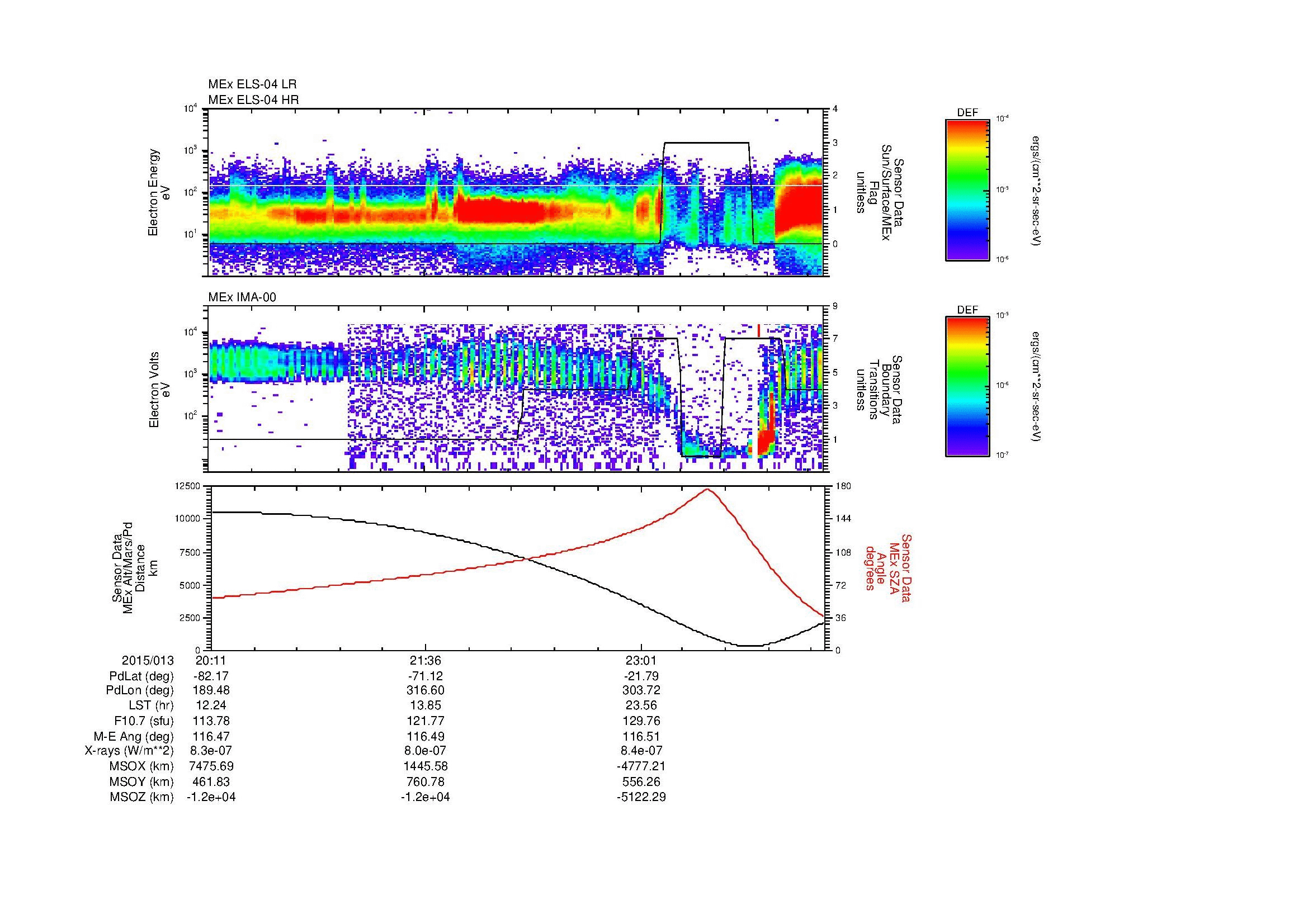Select the 23:01 time tick label
The image size is (1308, 924).
[641, 661]
